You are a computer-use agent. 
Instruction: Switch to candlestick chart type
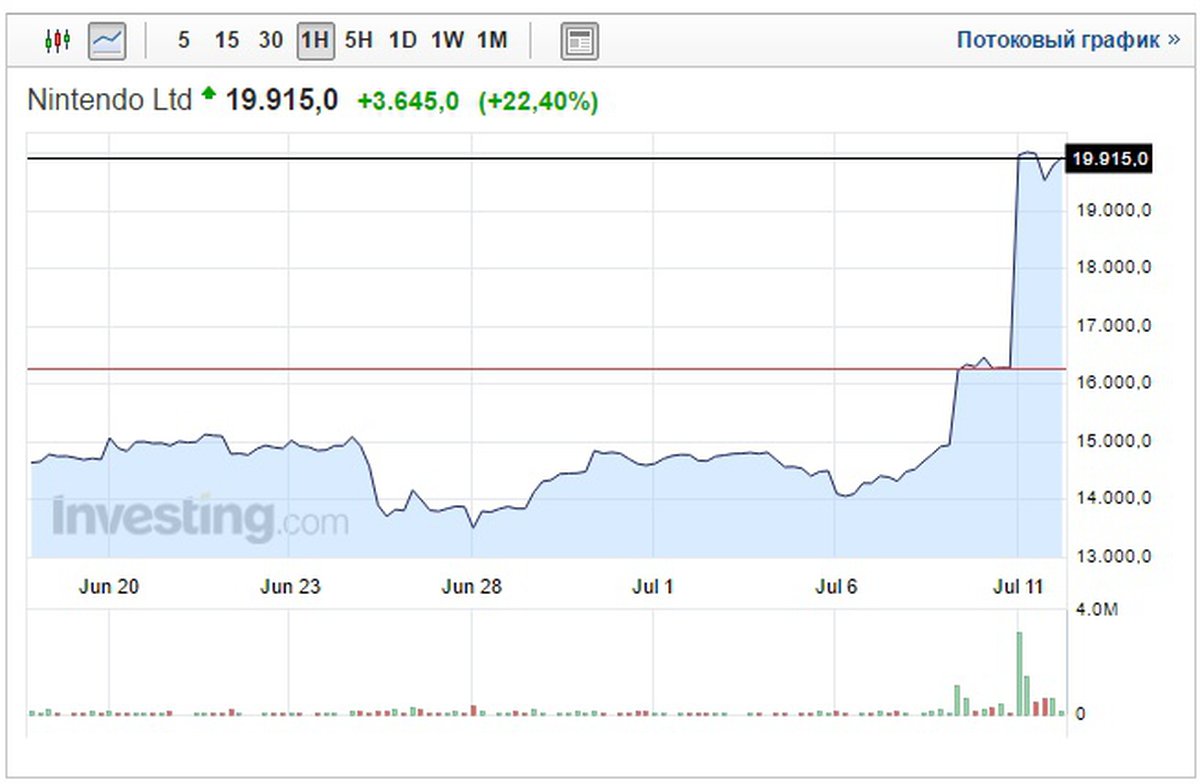[58, 41]
